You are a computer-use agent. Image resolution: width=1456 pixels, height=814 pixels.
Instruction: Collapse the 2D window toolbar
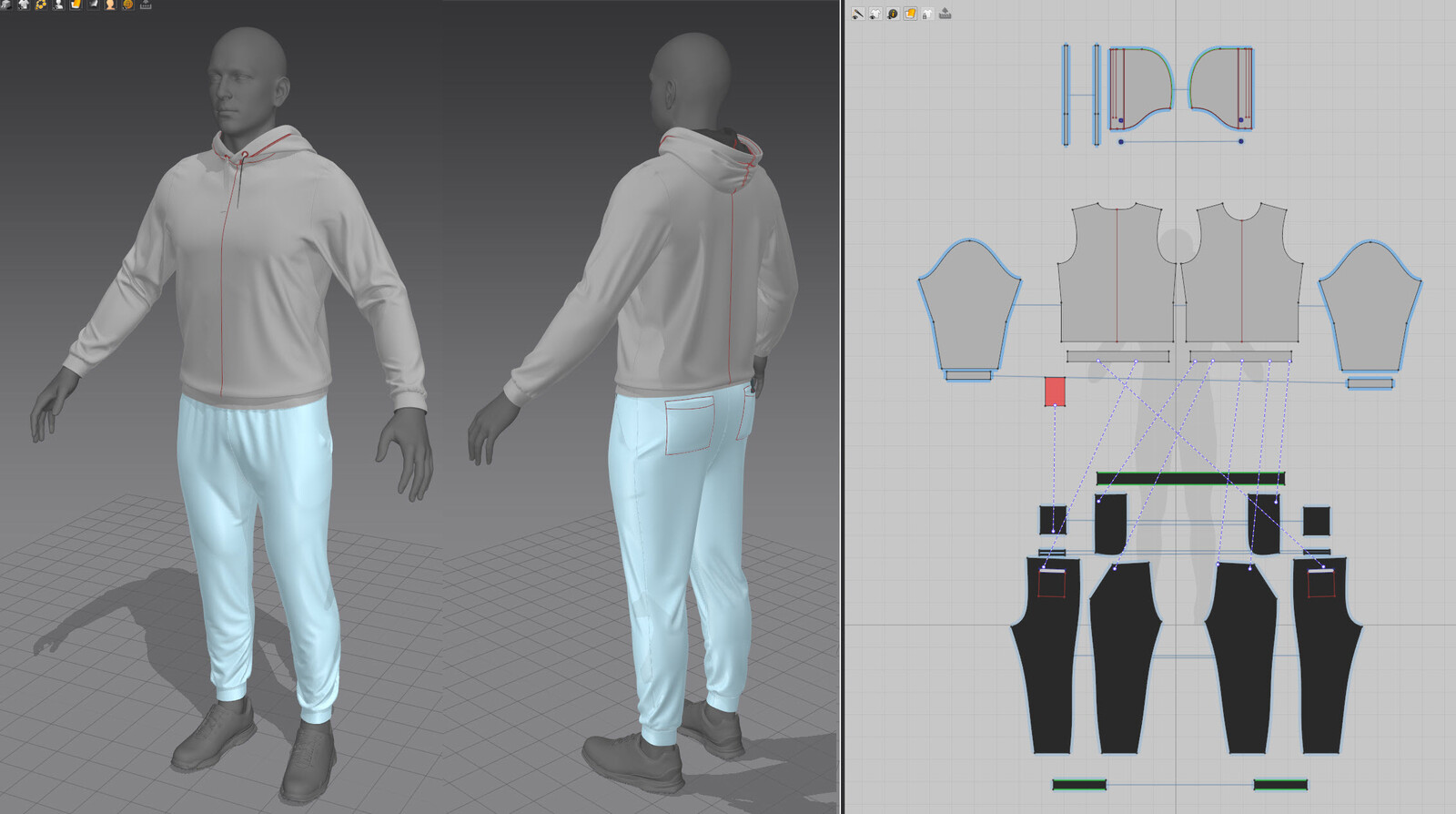pos(945,14)
